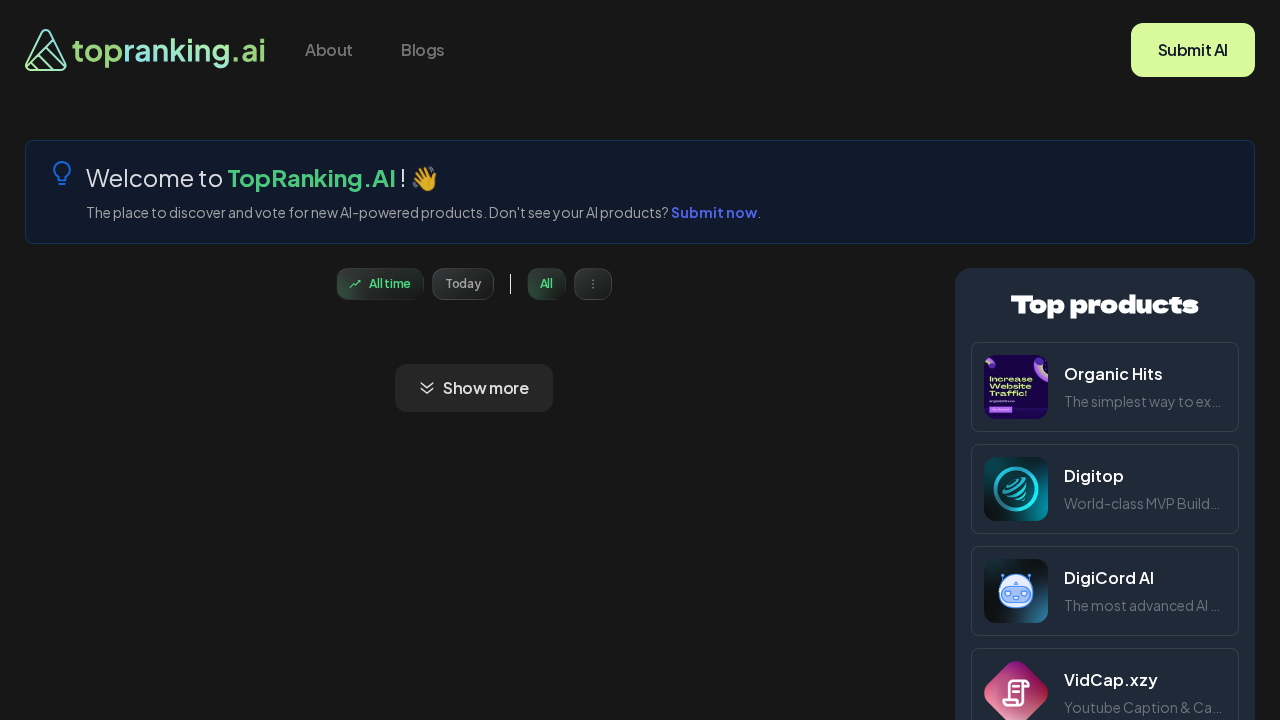1280x720 pixels.
Task: Click the waving hand emoji in heading
Action: 422,178
